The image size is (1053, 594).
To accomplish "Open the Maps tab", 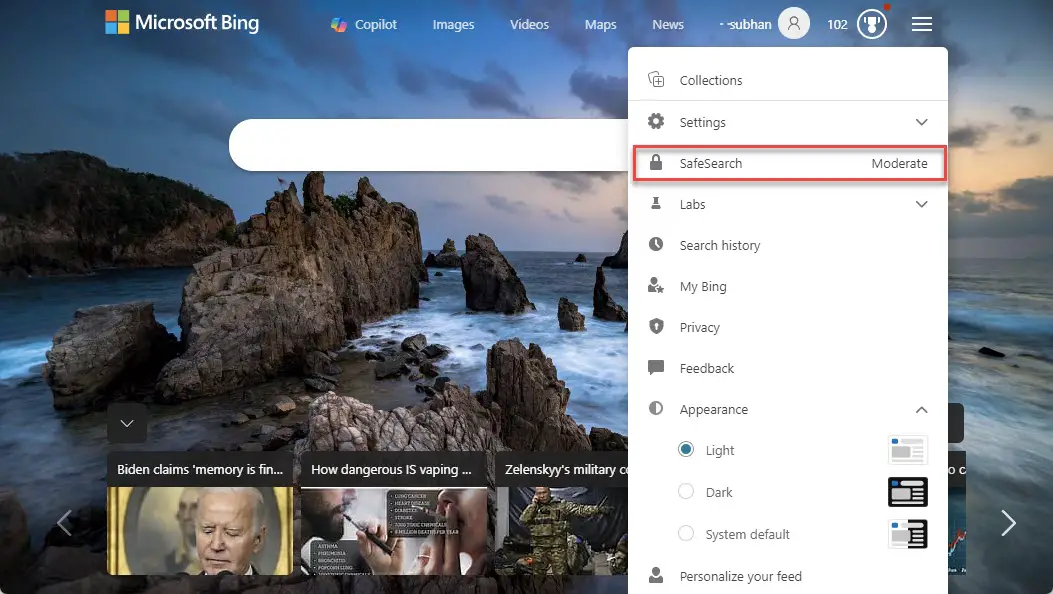I will [x=600, y=25].
